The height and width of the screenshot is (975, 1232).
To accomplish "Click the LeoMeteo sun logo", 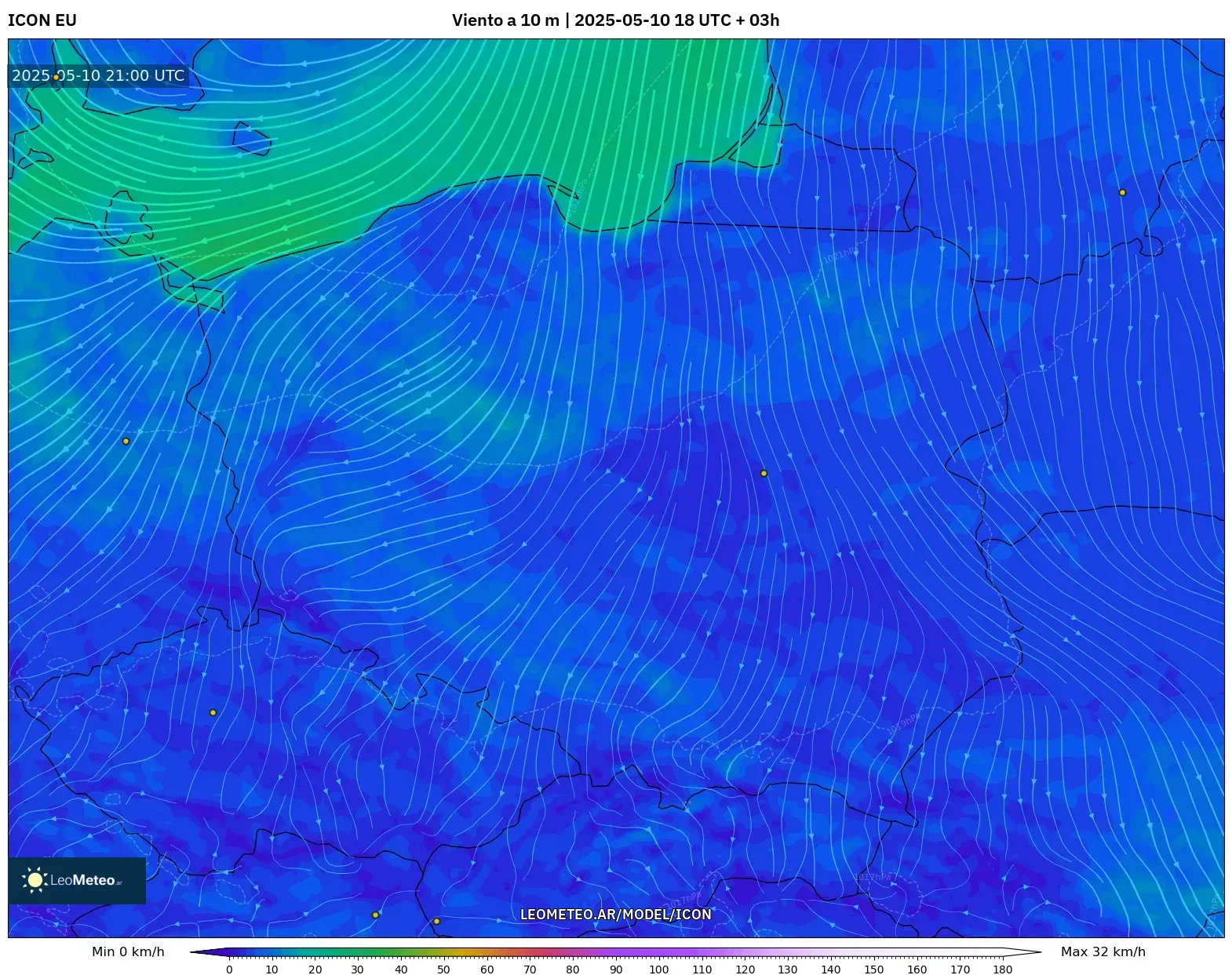I will (35, 880).
